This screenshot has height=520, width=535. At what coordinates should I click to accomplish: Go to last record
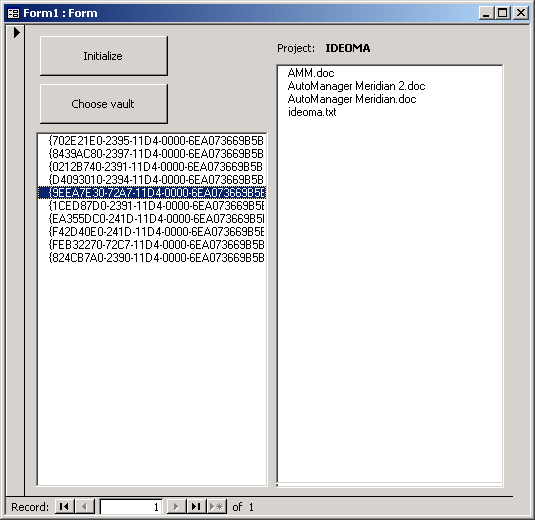[196, 507]
